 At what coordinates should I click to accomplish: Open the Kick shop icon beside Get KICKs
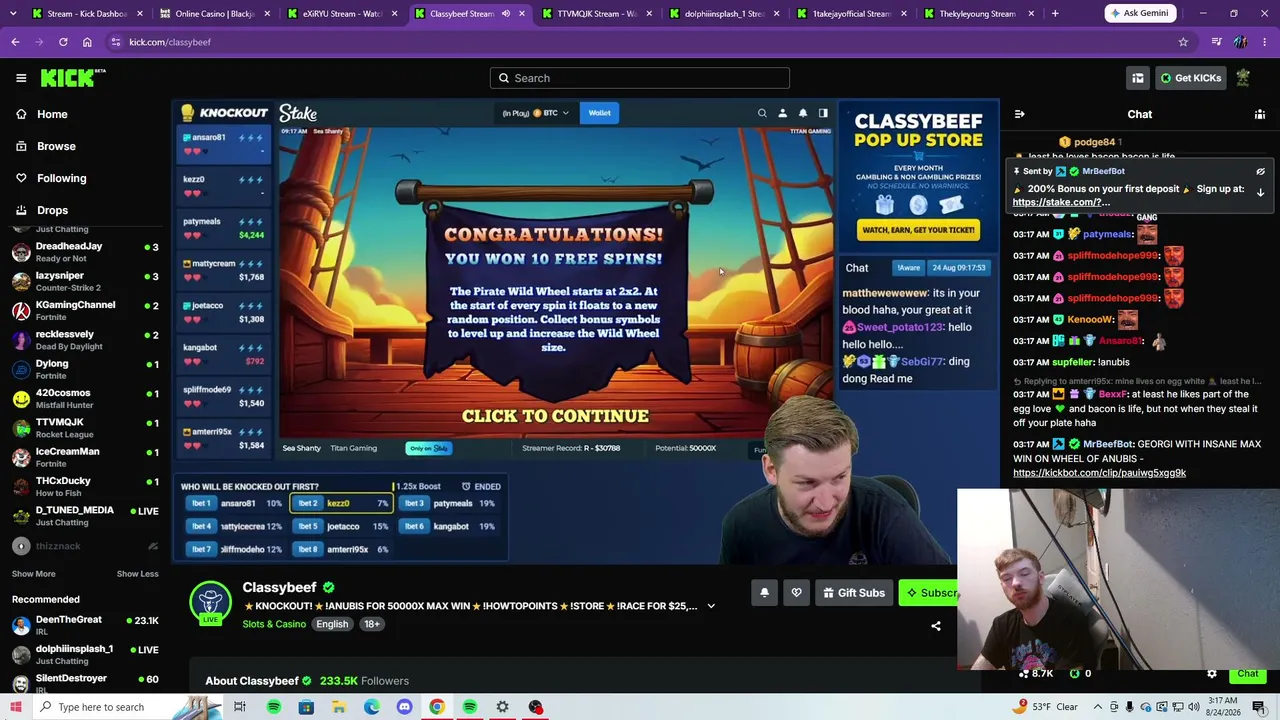(1138, 78)
